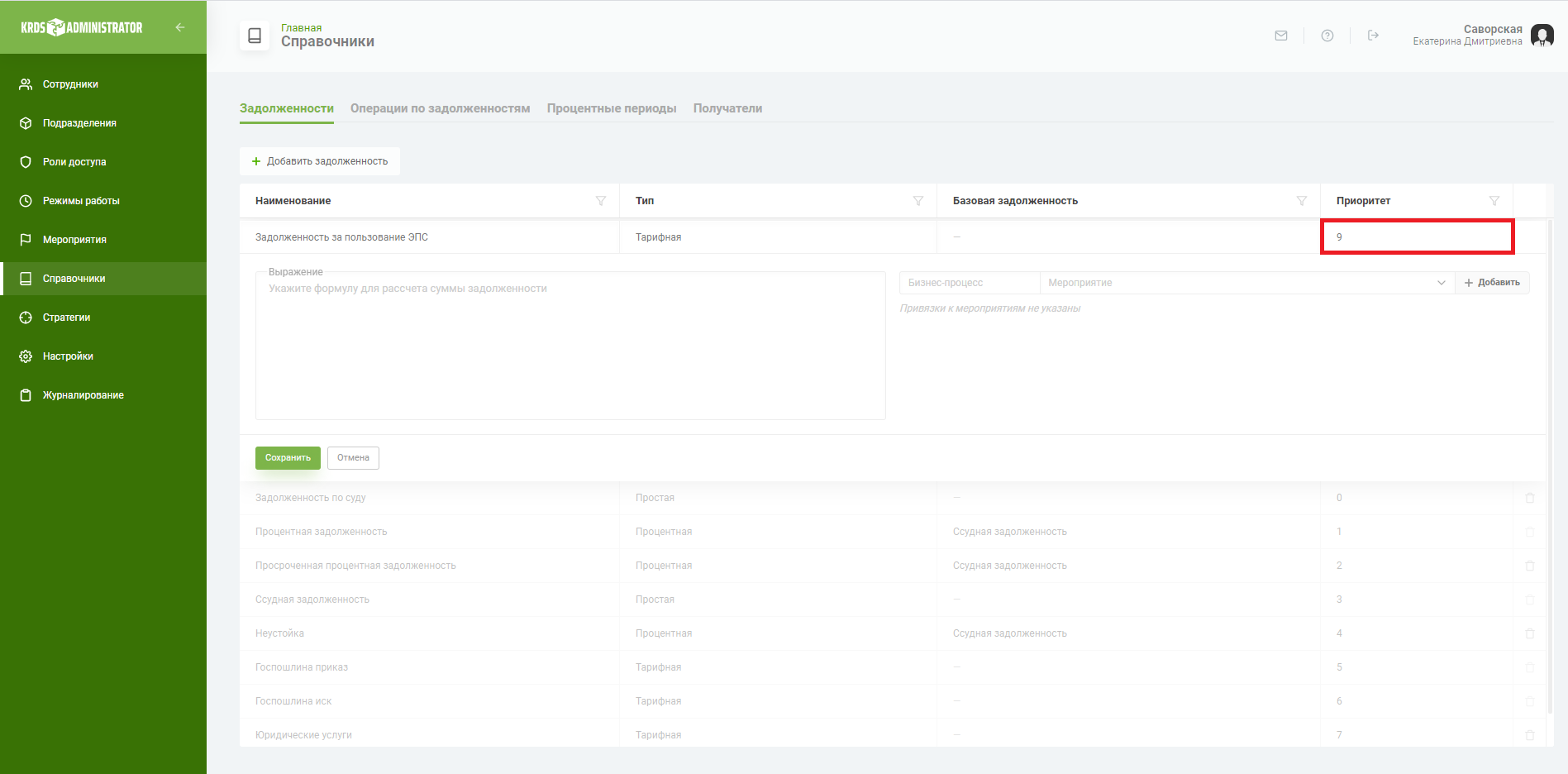Delete the Юридические услуги row

coord(1530,735)
